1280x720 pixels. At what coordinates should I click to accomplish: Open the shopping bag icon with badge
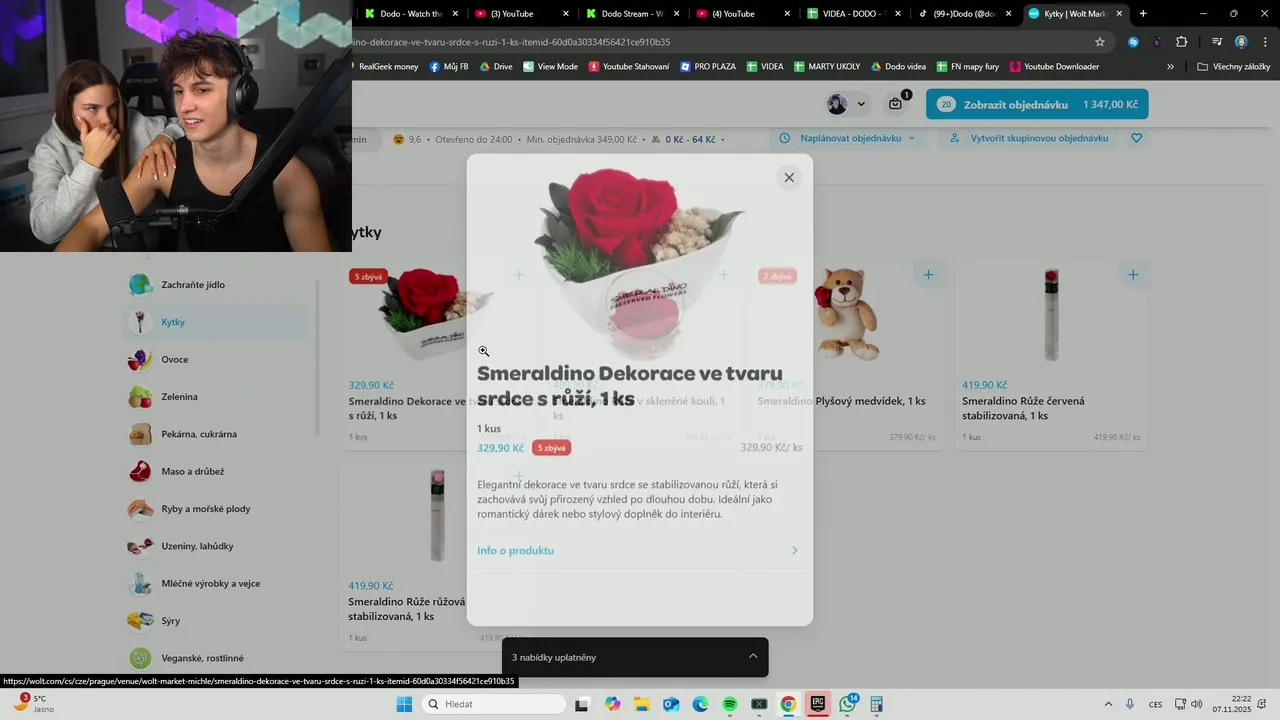(896, 104)
